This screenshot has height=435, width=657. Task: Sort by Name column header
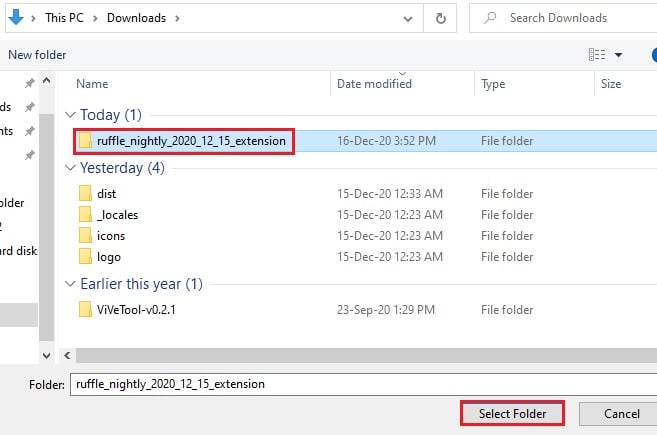[92, 84]
